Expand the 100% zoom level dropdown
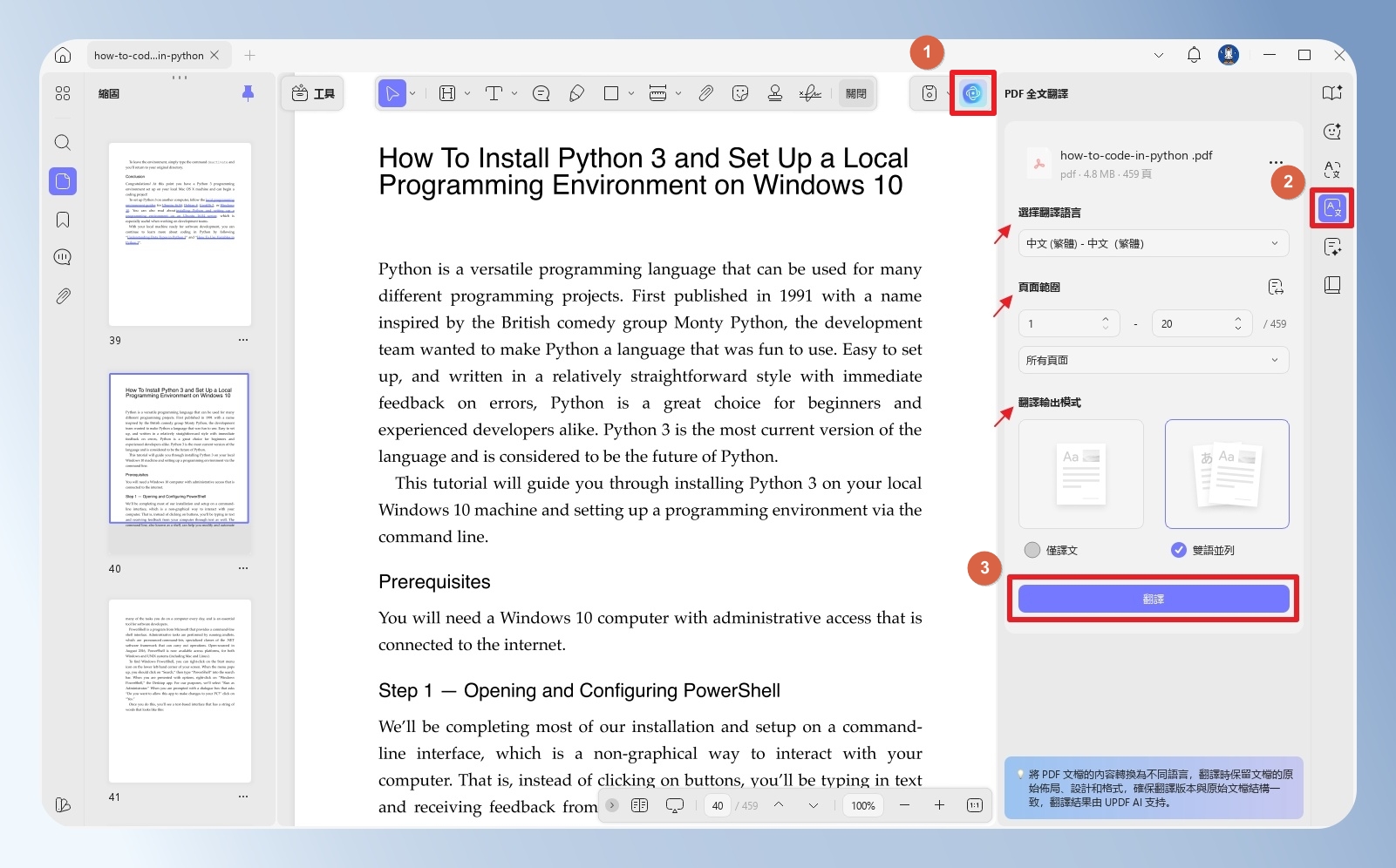Screen dimensions: 1396x868 [x=863, y=805]
